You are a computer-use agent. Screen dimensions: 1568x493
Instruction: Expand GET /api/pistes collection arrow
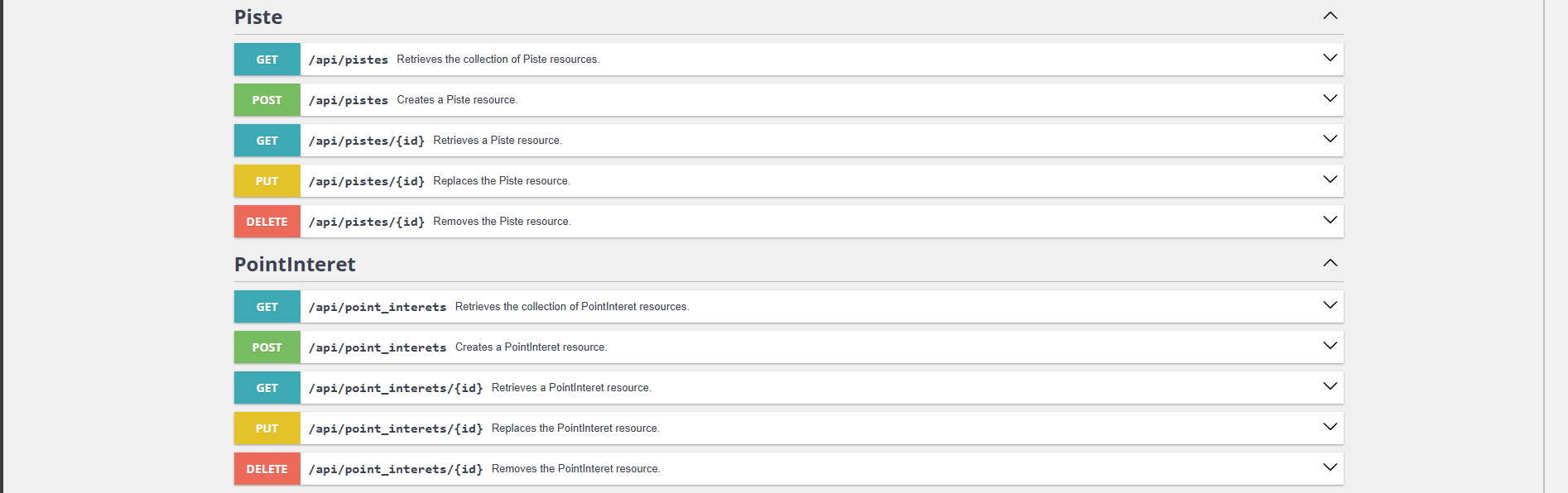tap(1330, 58)
